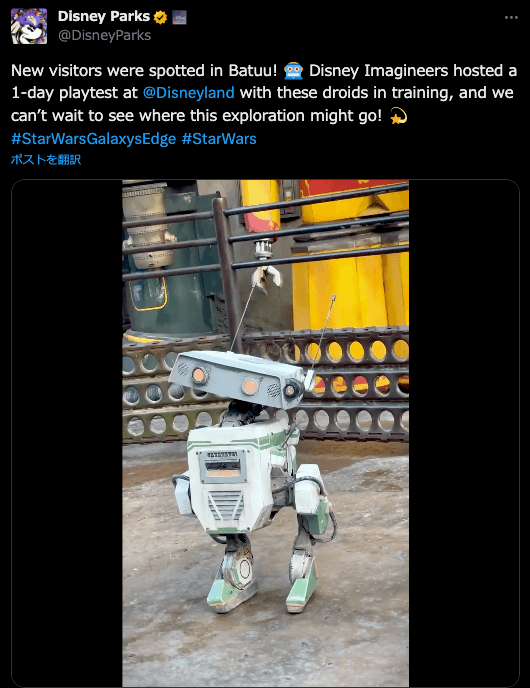The image size is (530, 688).
Task: Click the black letterbox bar left of the video
Action: tap(67, 433)
